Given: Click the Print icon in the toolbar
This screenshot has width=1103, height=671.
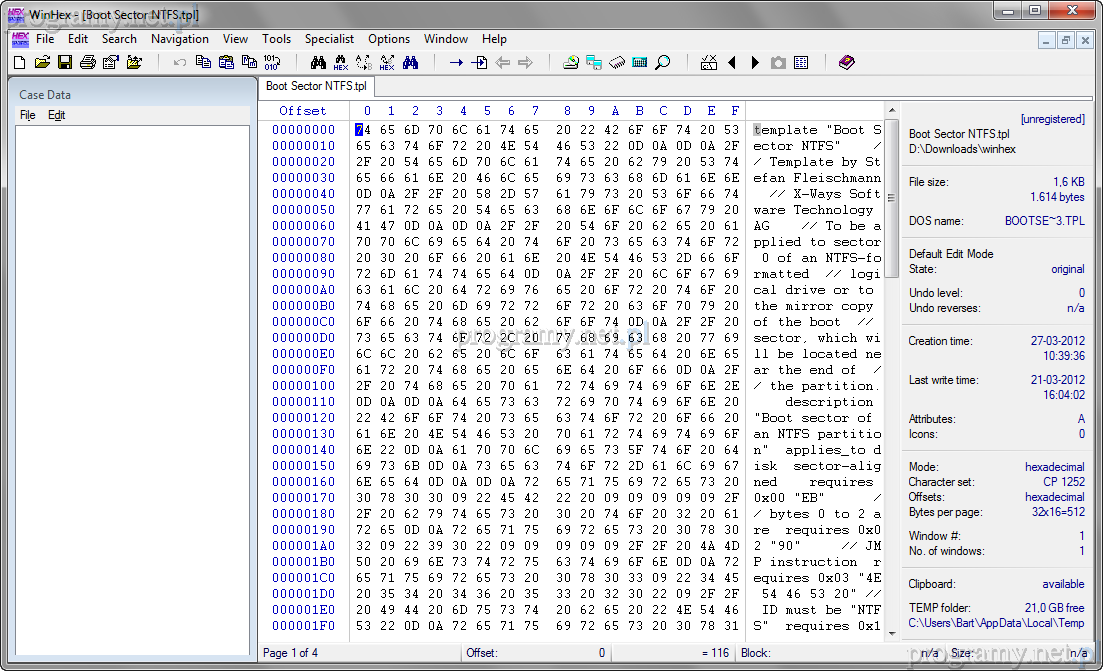Looking at the screenshot, I should point(87,63).
